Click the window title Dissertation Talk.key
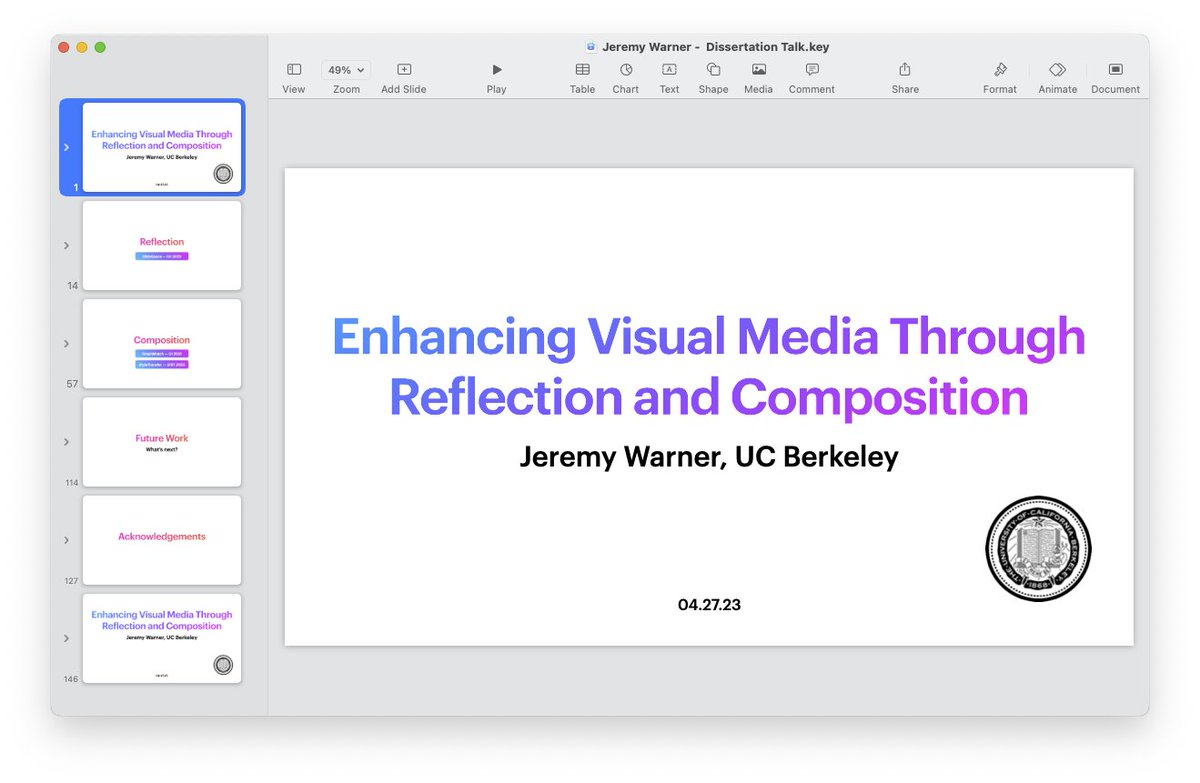1200x783 pixels. 715,47
